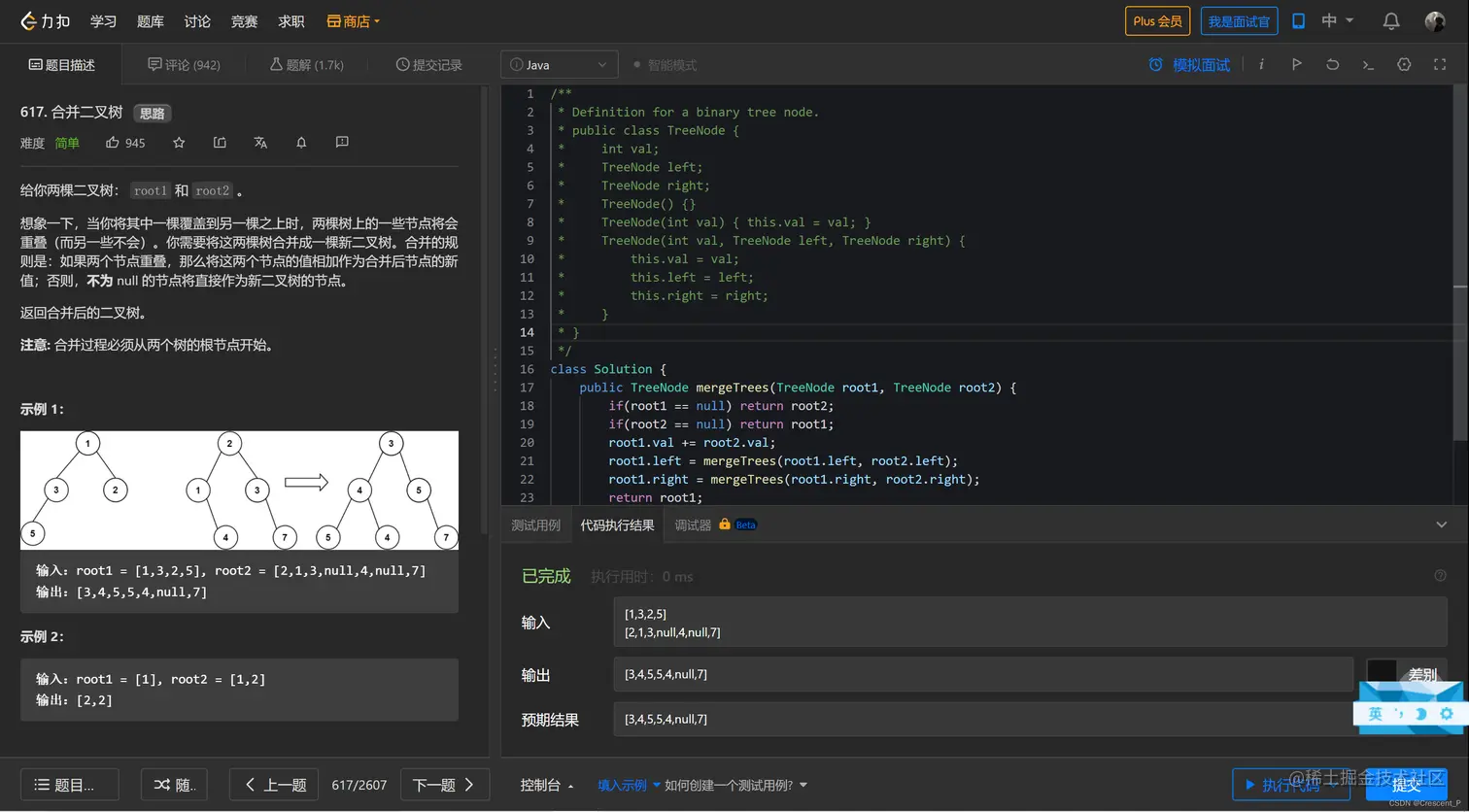Click the Plus 会员 button
Image resolution: width=1469 pixels, height=812 pixels.
(1157, 20)
